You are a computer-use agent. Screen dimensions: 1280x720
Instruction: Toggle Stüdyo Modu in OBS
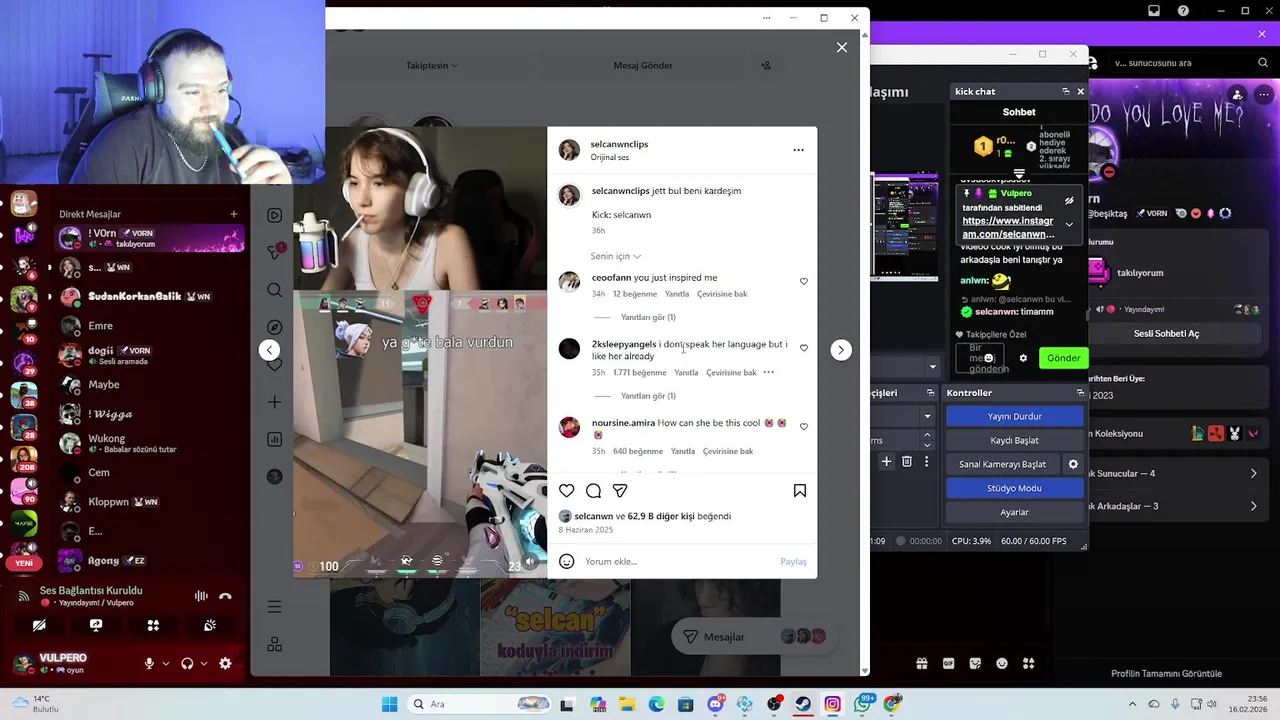click(x=1014, y=488)
